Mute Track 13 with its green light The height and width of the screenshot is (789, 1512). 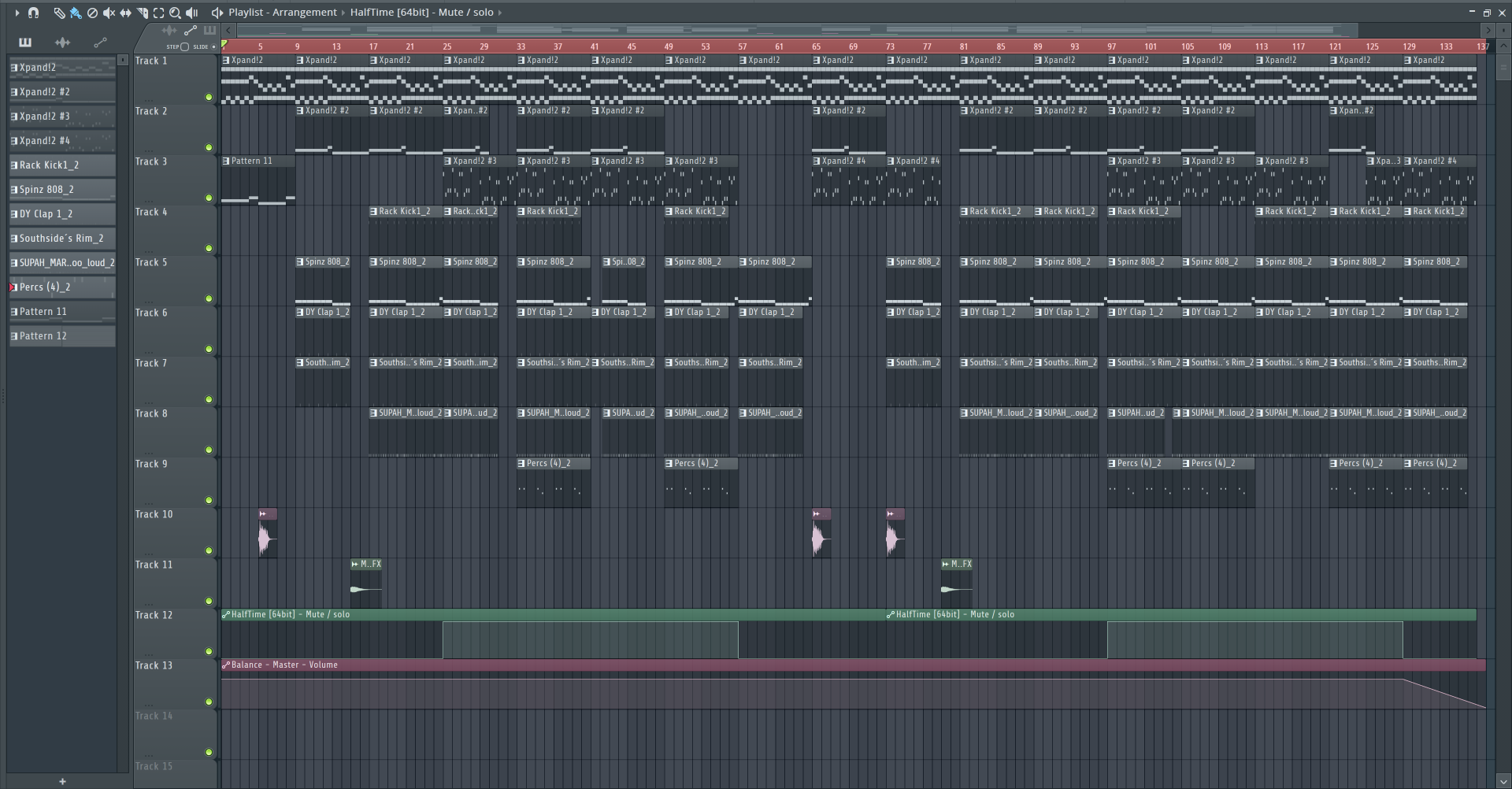209,702
